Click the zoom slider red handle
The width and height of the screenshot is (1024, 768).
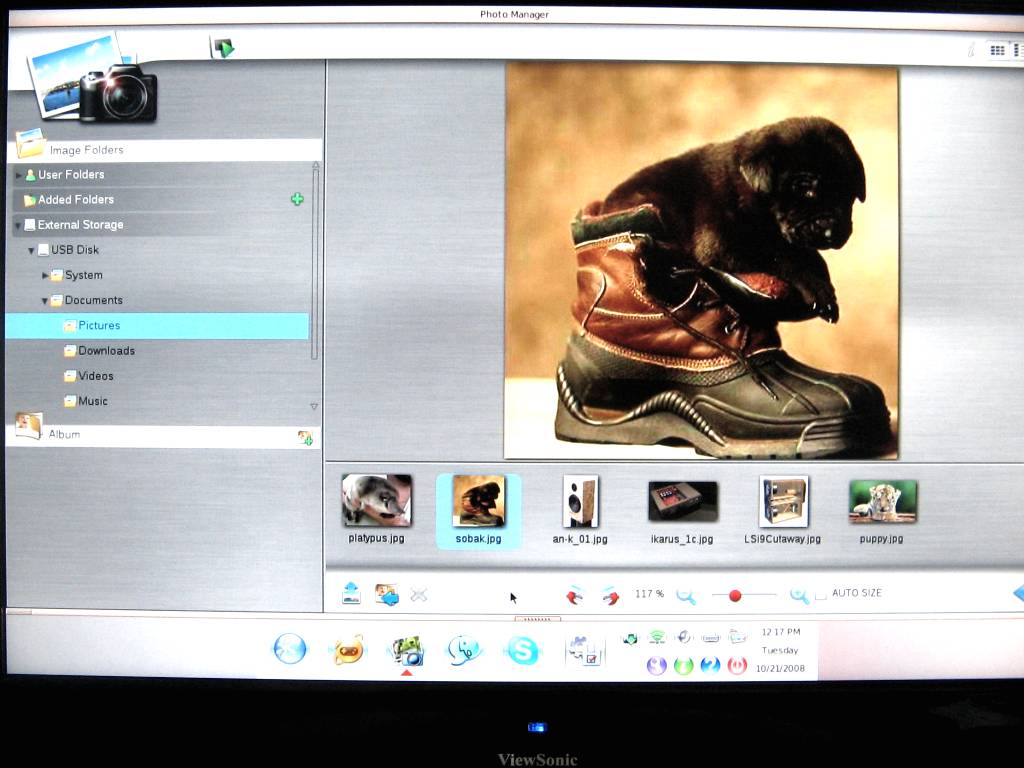(735, 596)
